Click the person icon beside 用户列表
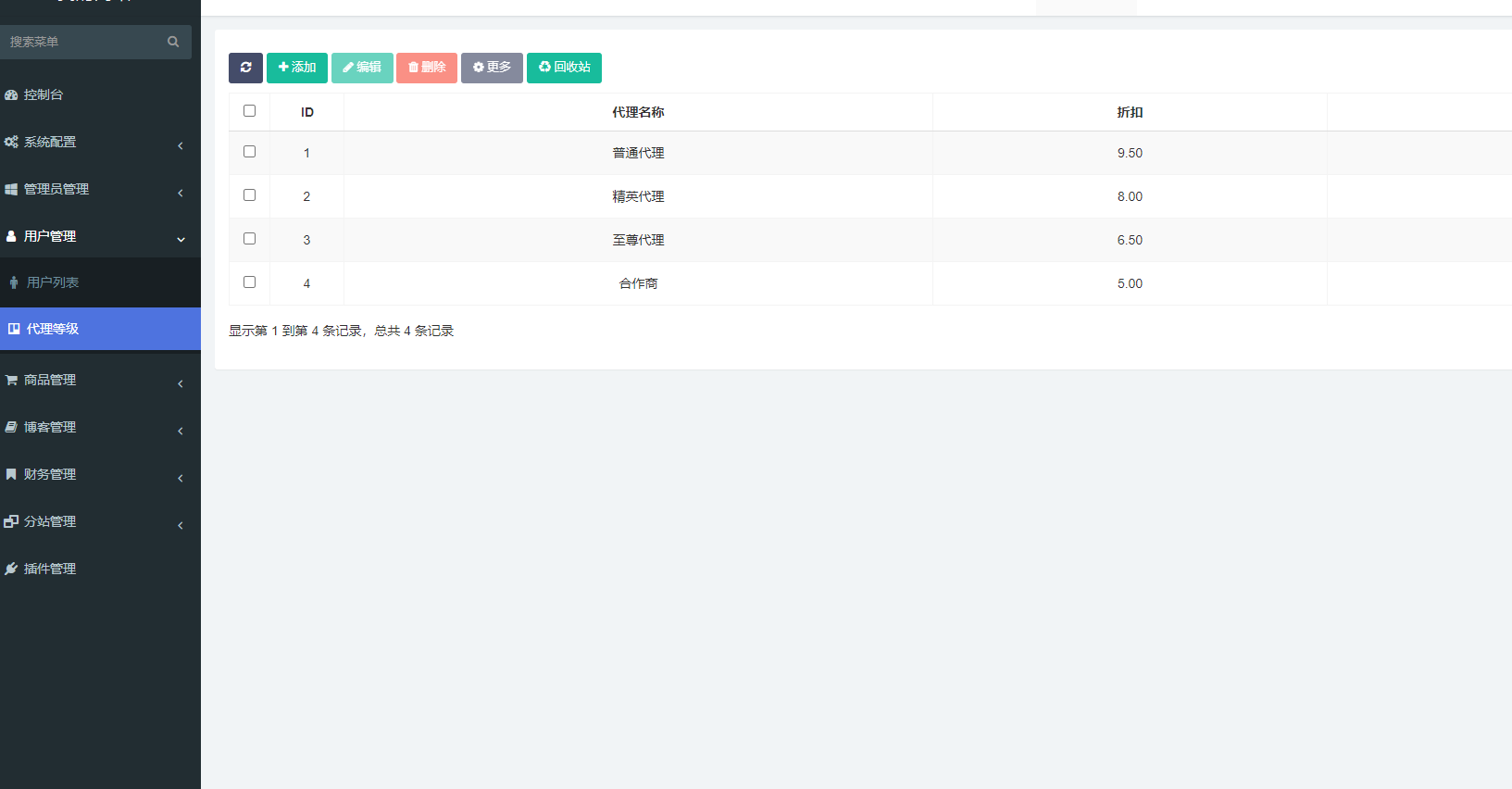Viewport: 1512px width, 789px height. [14, 282]
